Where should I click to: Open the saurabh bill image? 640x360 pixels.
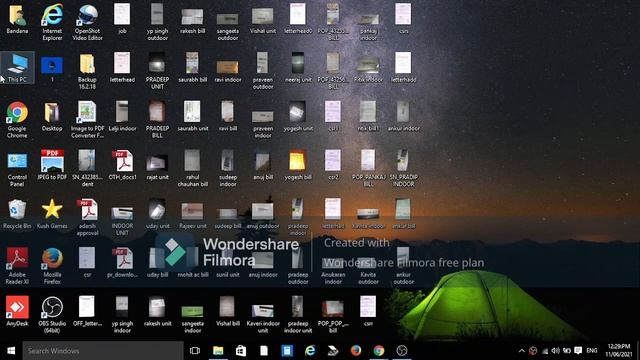tap(193, 68)
